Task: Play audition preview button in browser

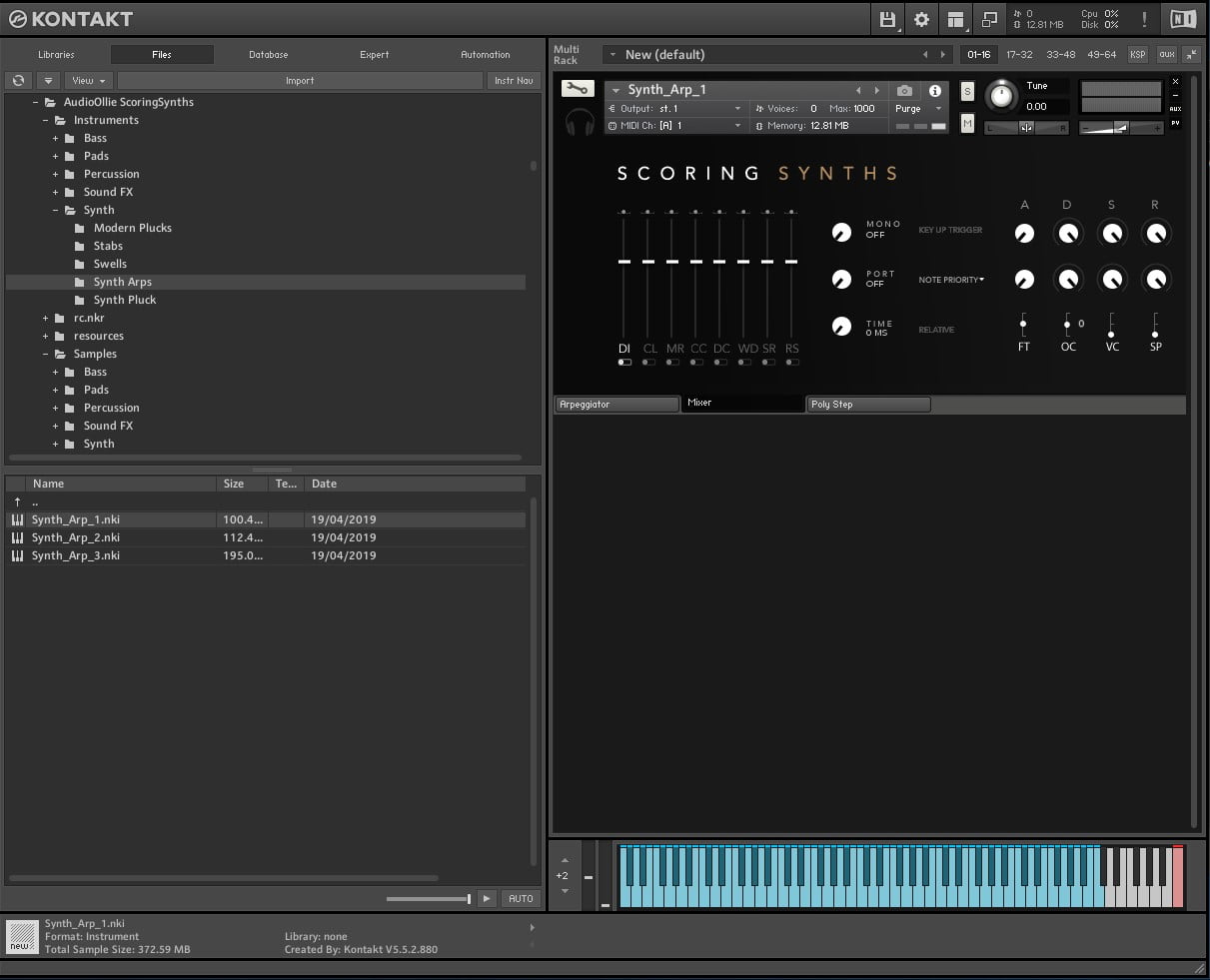Action: (487, 899)
